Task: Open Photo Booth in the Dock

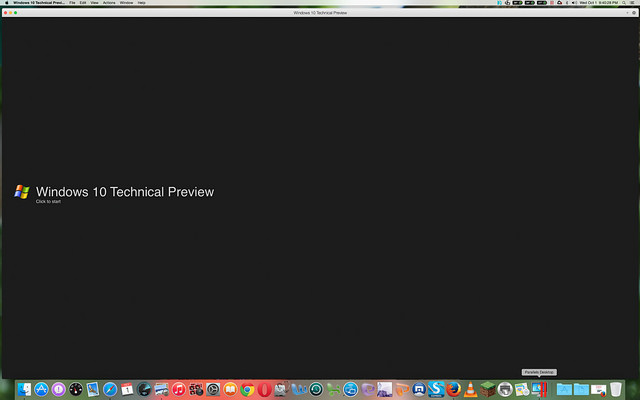Action: click(196, 389)
